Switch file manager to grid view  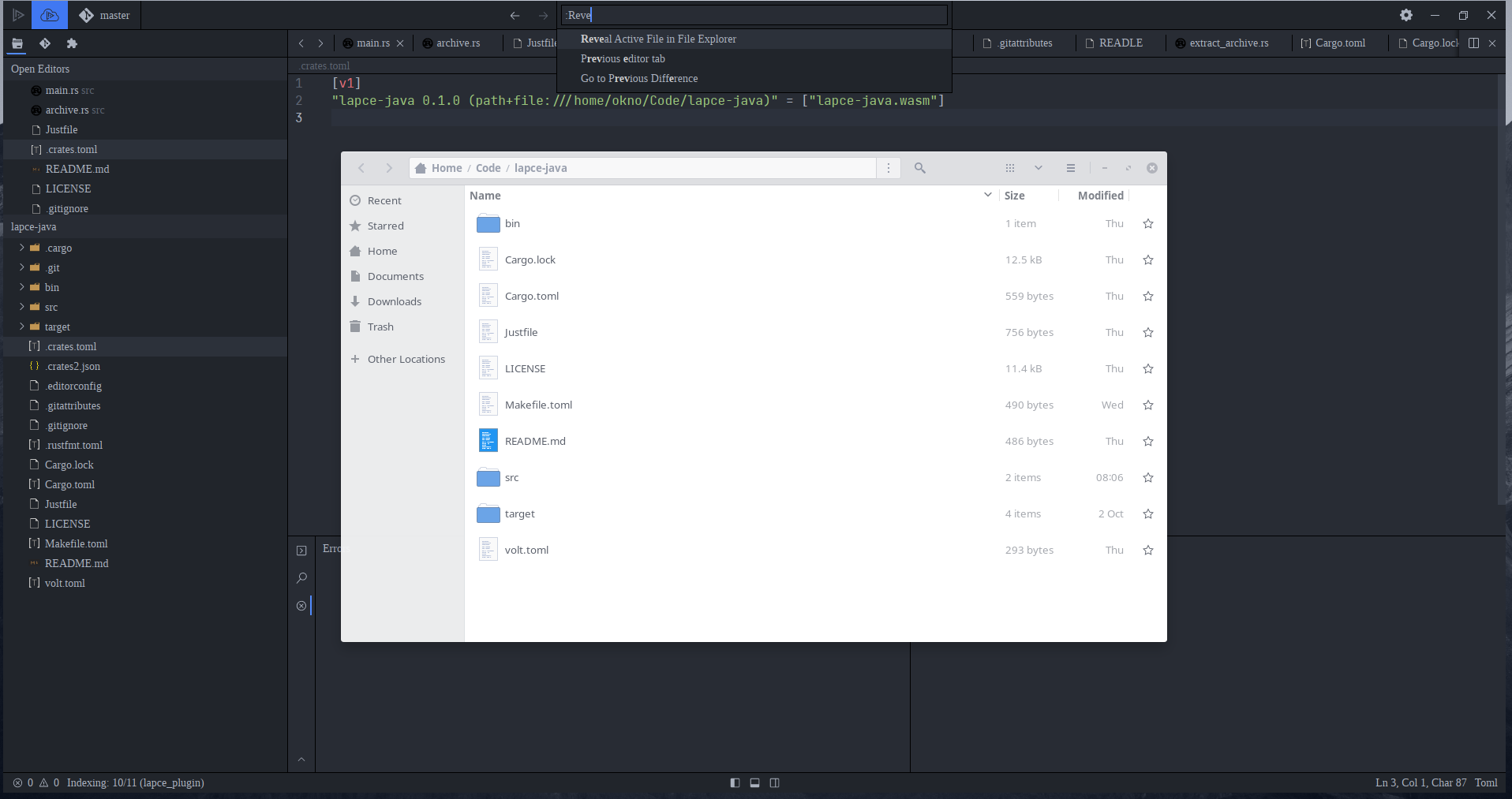[x=1010, y=167]
